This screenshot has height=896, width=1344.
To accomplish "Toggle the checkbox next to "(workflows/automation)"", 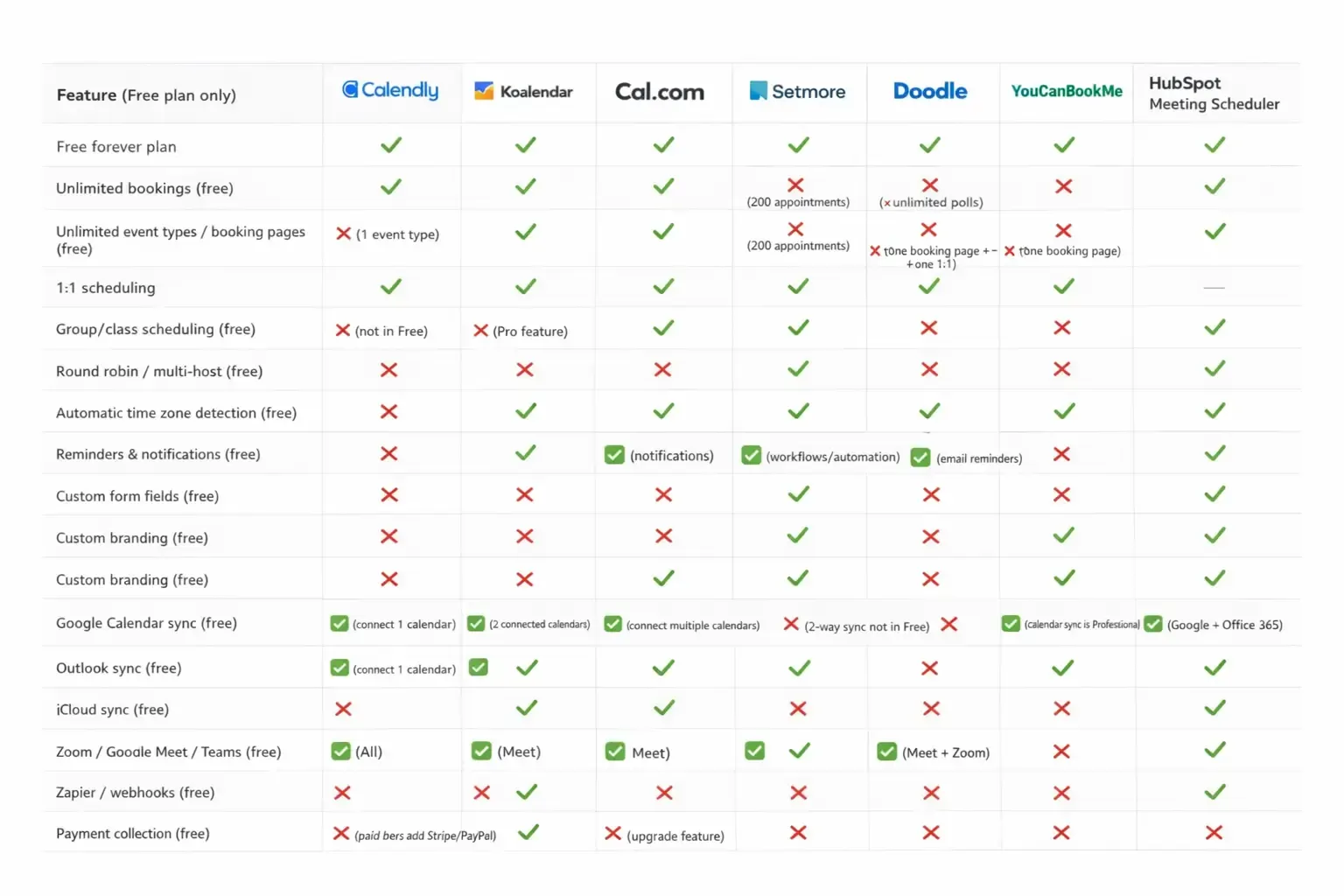I will click(x=751, y=456).
